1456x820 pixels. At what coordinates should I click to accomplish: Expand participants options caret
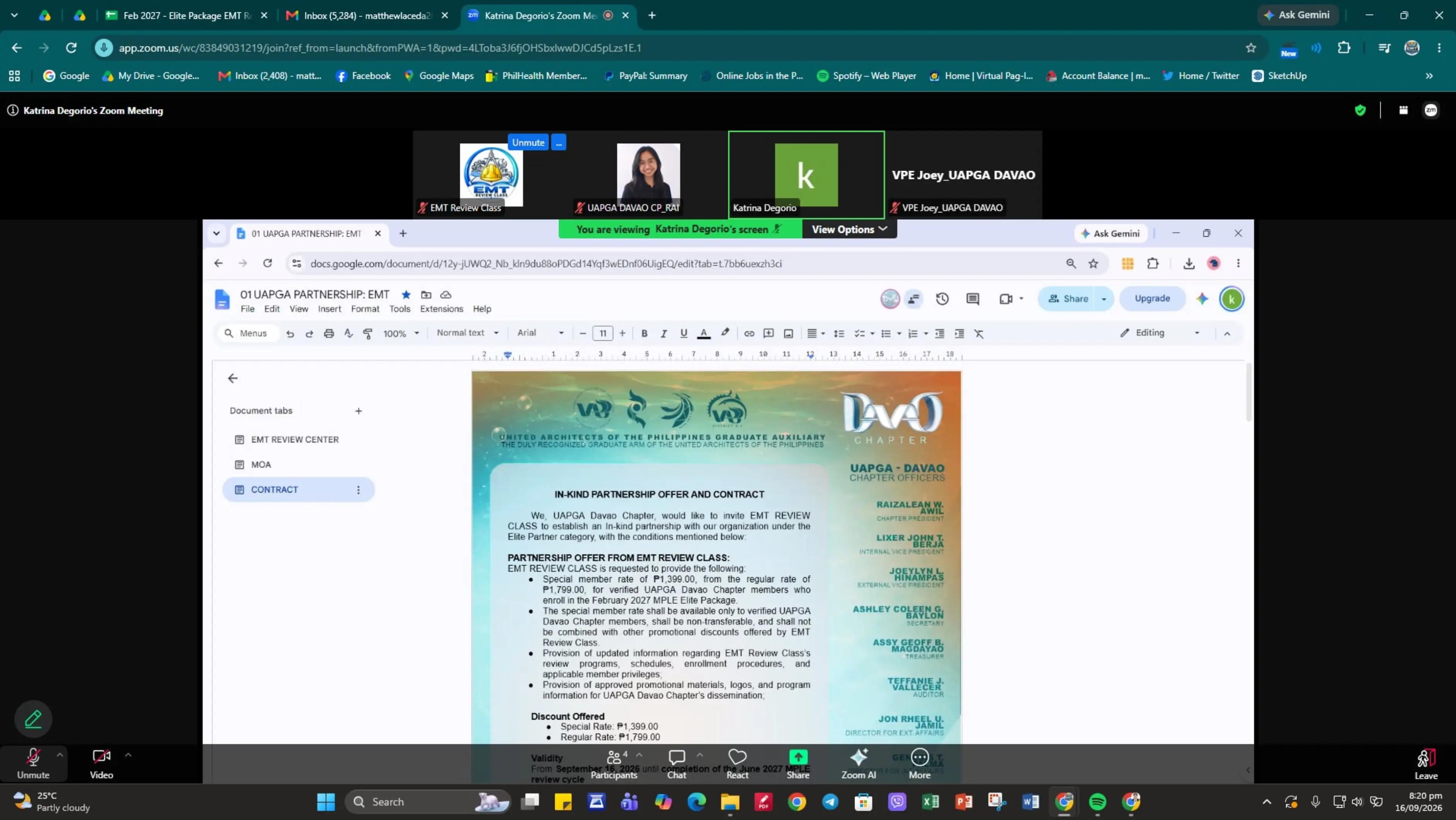[639, 755]
